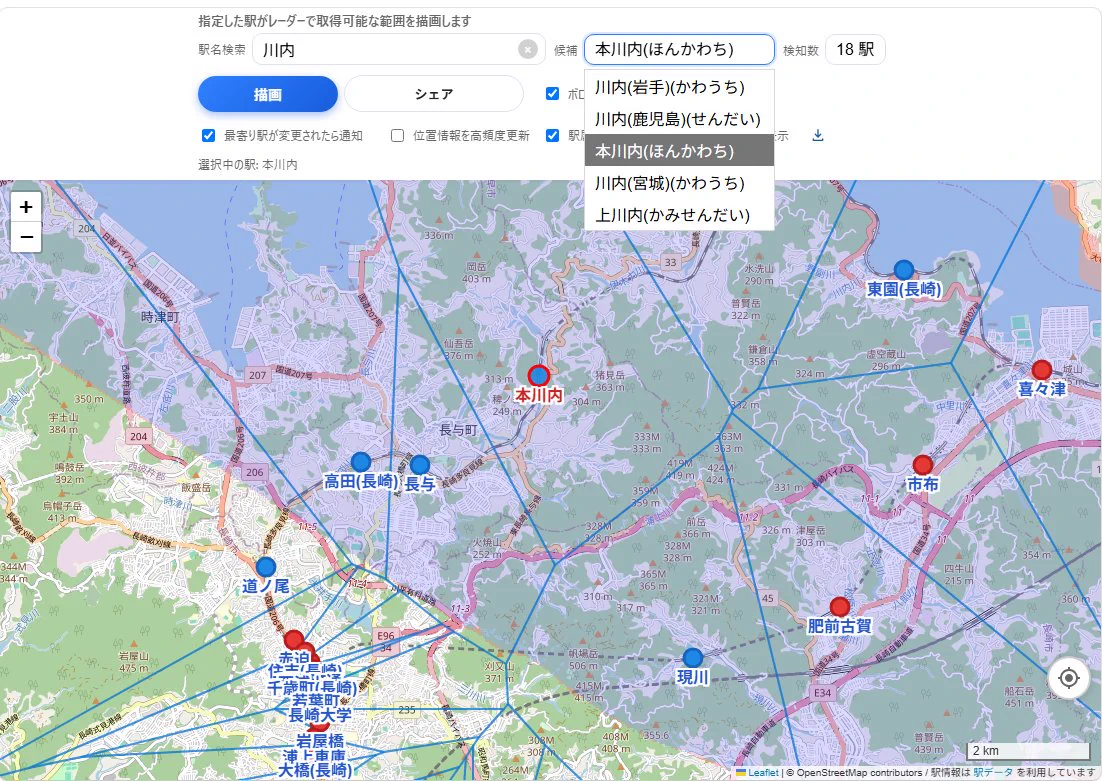Image resolution: width=1102 pixels, height=781 pixels.
Task: Select the 喜々津 station marker
Action: click(x=1042, y=370)
